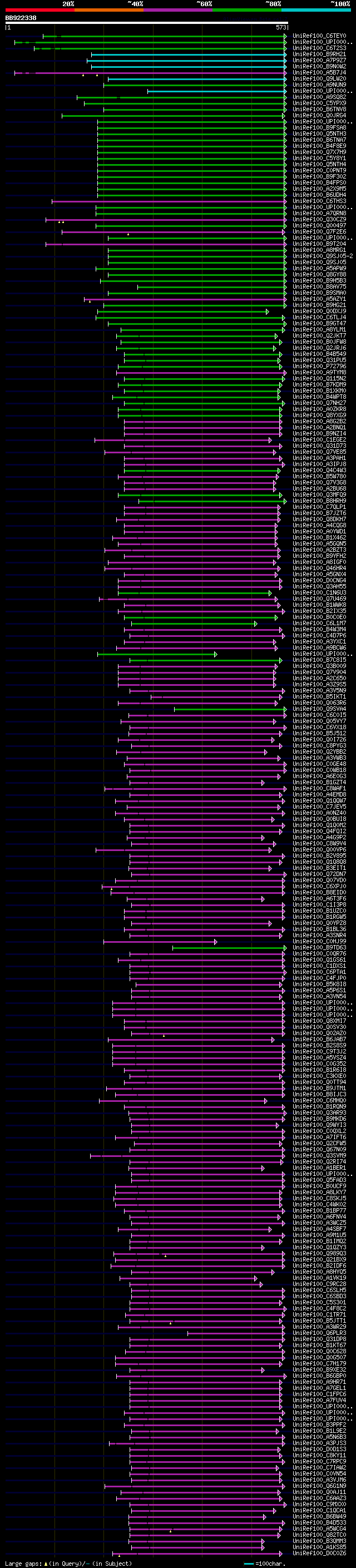356x1568 pixels.
Task: Click the red ~20% identity legend bar
Action: pyautogui.click(x=39, y=10)
